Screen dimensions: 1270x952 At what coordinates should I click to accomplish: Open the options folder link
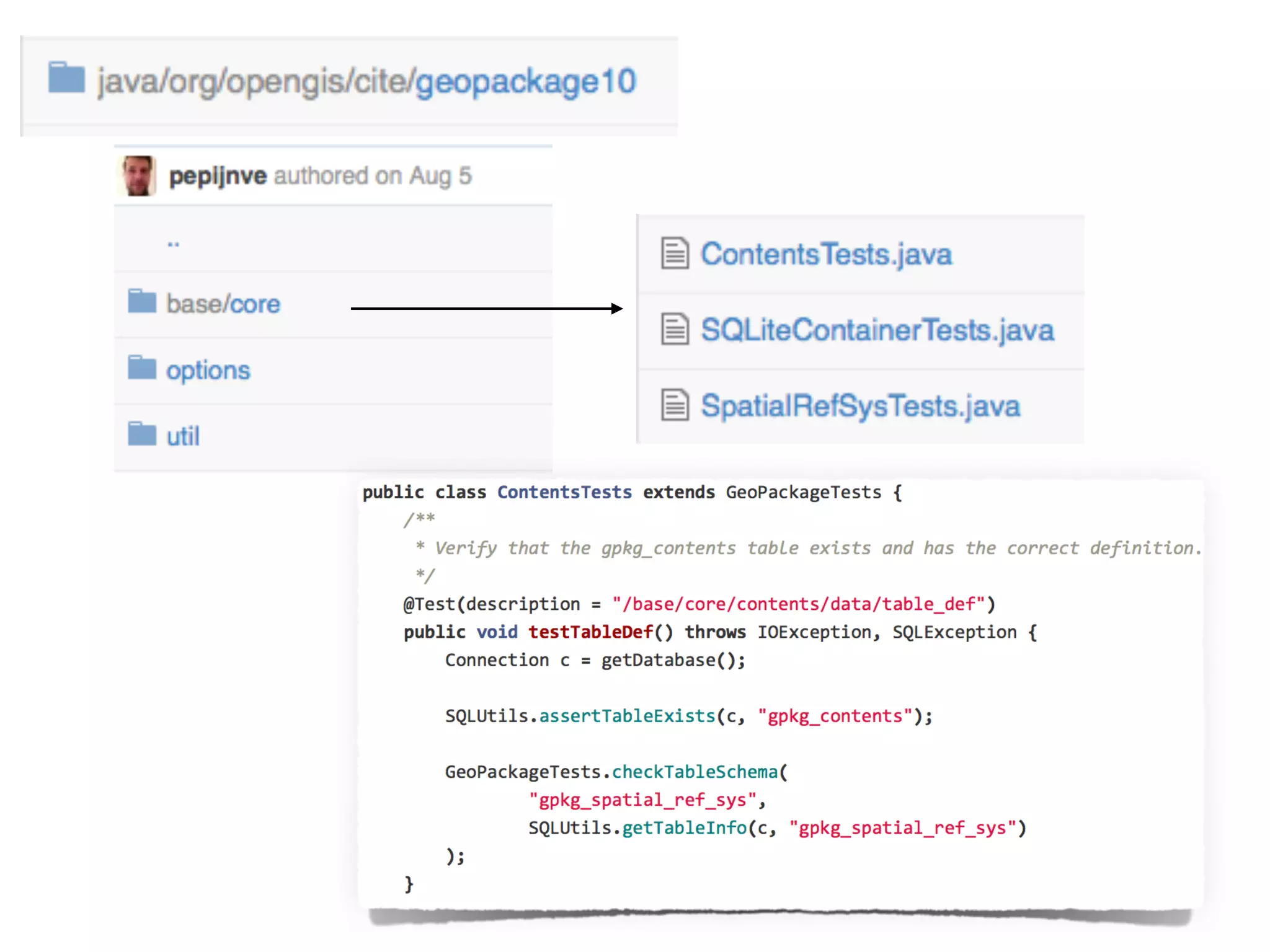click(x=208, y=371)
